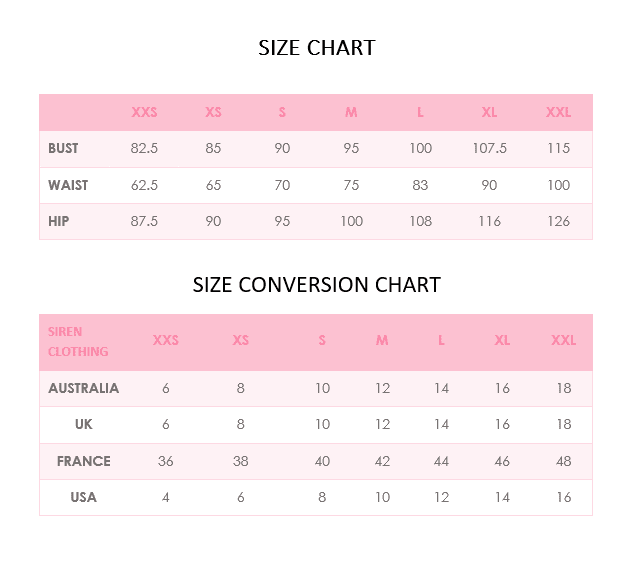Select the WAIST row label
Viewport: 633px width, 568px height.
point(68,185)
